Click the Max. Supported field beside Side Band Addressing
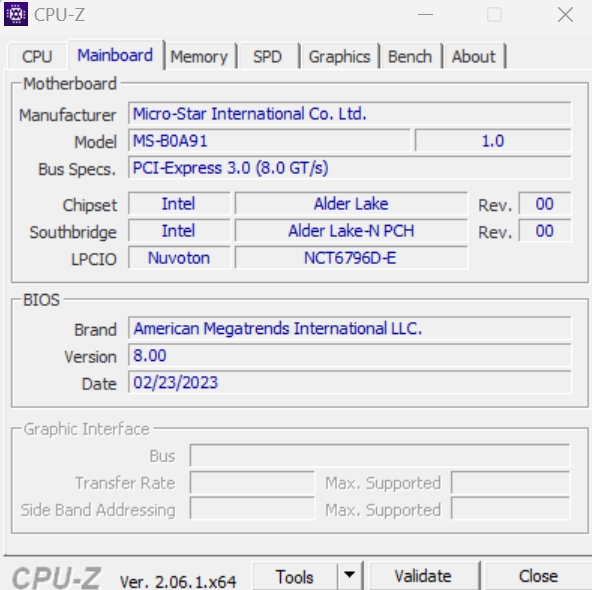Screen dimensions: 592x590 click(x=510, y=508)
